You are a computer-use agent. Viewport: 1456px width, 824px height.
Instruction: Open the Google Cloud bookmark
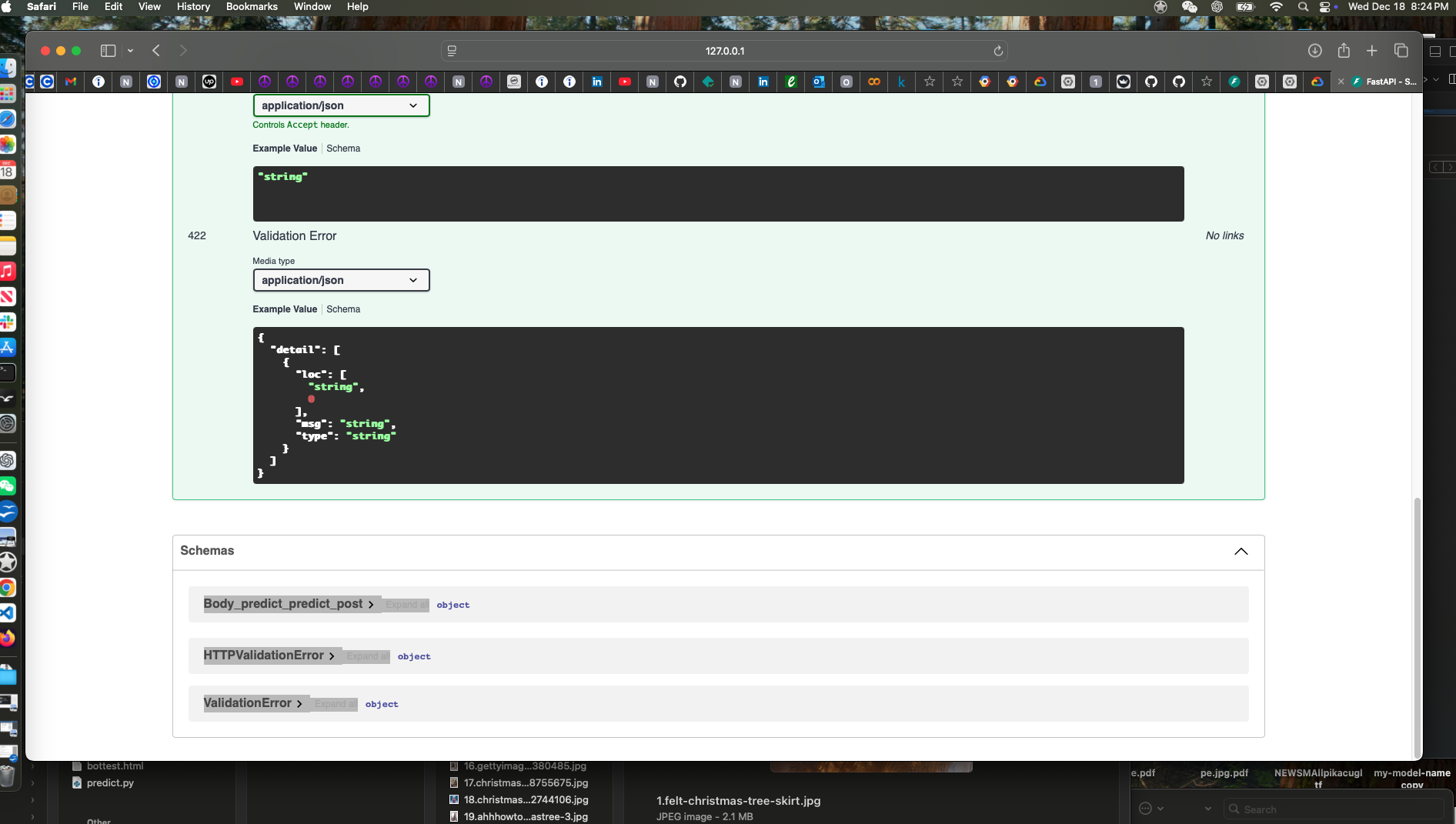coord(1041,82)
